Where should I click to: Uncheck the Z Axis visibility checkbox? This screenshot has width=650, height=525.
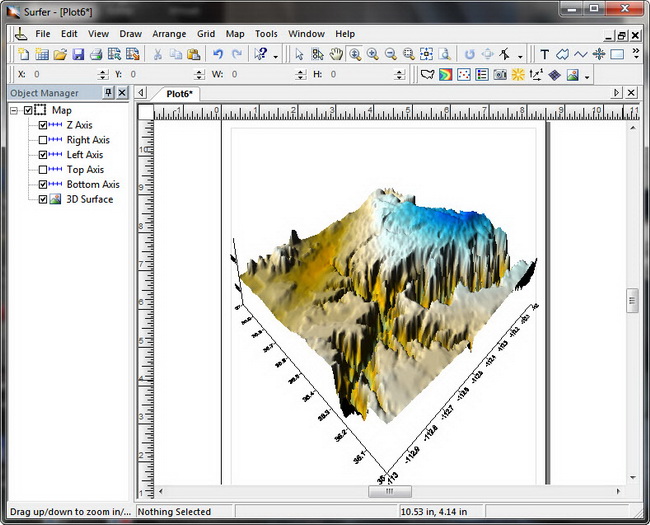pos(43,125)
